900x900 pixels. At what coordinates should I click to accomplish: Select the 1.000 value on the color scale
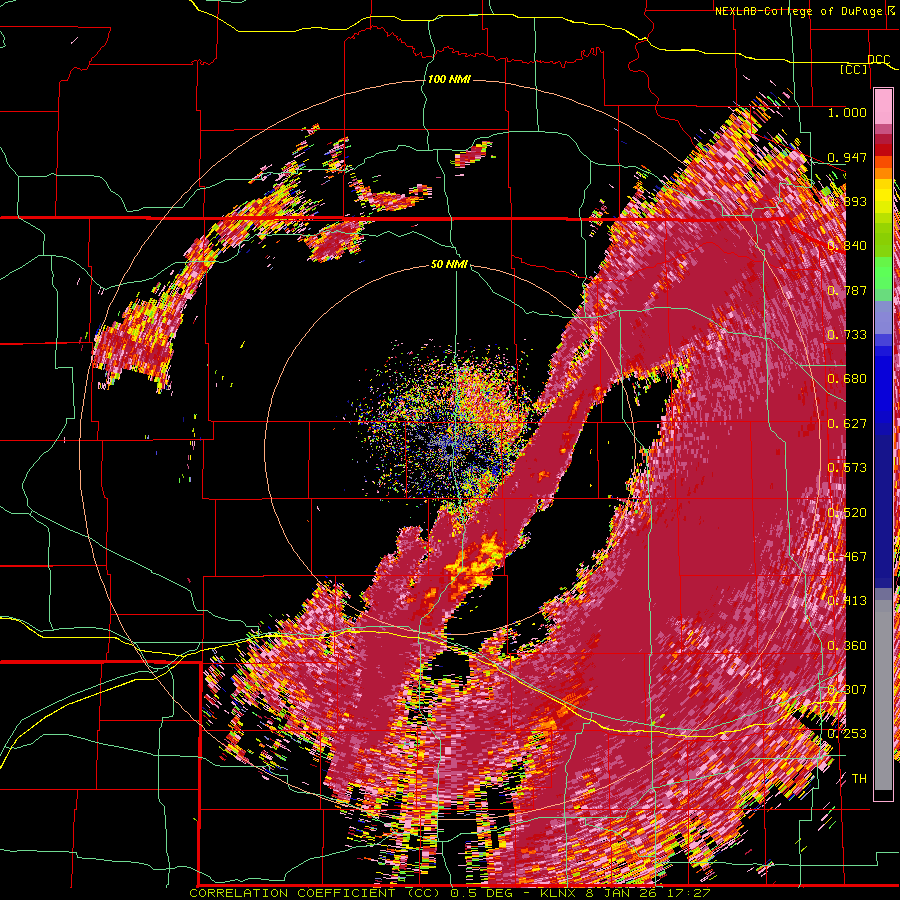point(847,112)
